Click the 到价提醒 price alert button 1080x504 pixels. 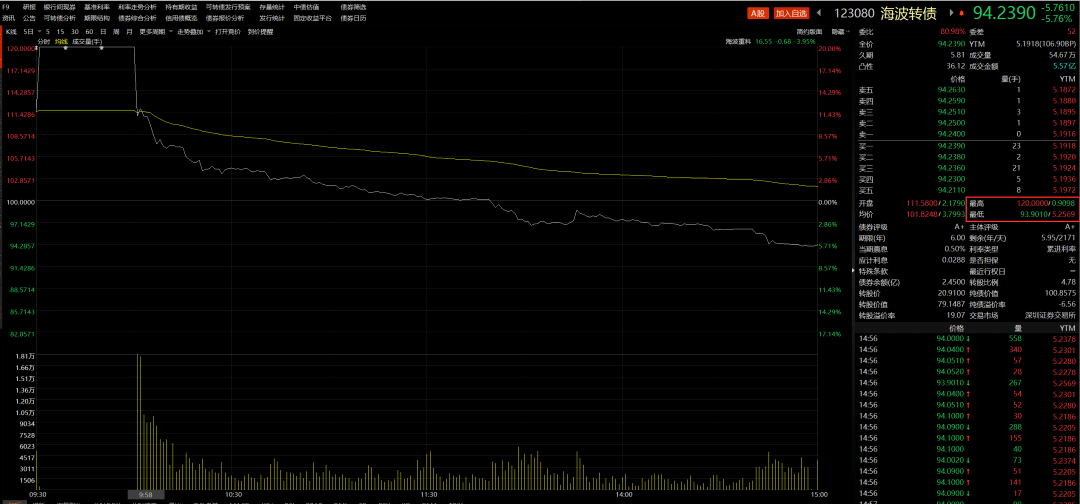coord(260,31)
